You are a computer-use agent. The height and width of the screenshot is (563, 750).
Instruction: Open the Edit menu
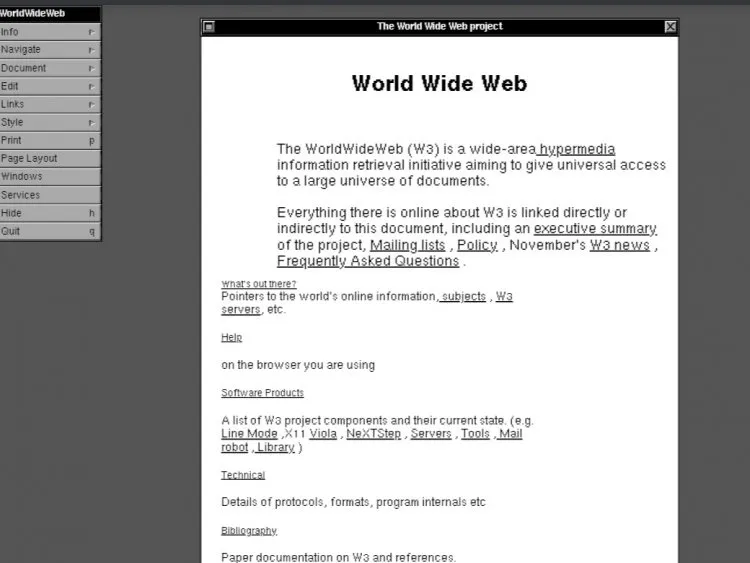(49, 86)
